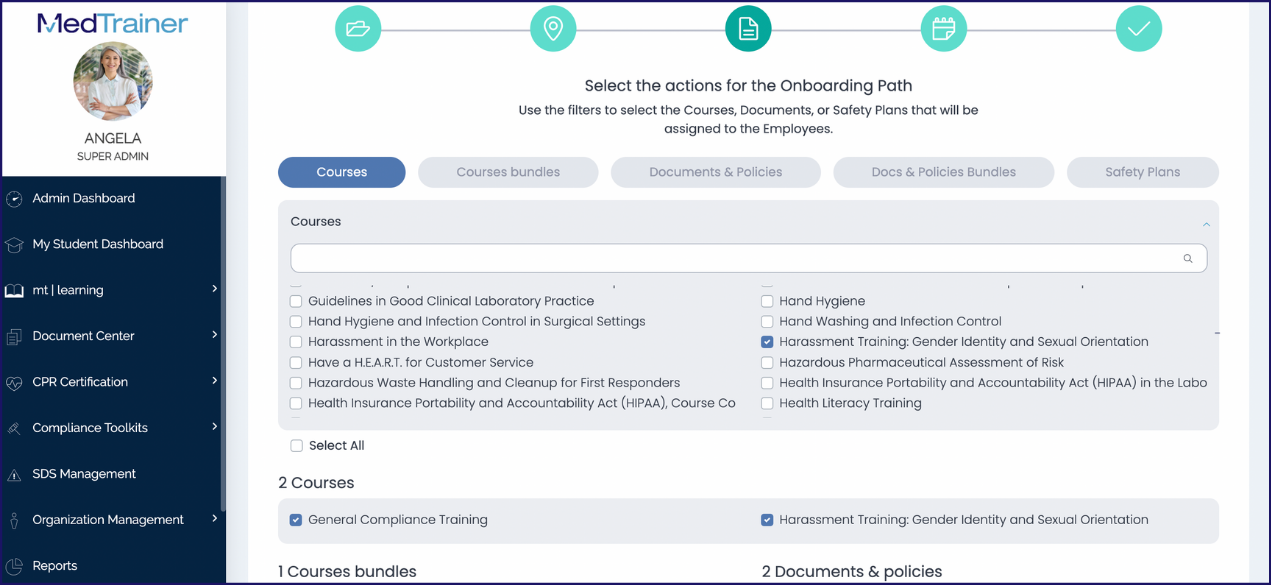Collapse the Courses panel chevron

click(x=1206, y=224)
